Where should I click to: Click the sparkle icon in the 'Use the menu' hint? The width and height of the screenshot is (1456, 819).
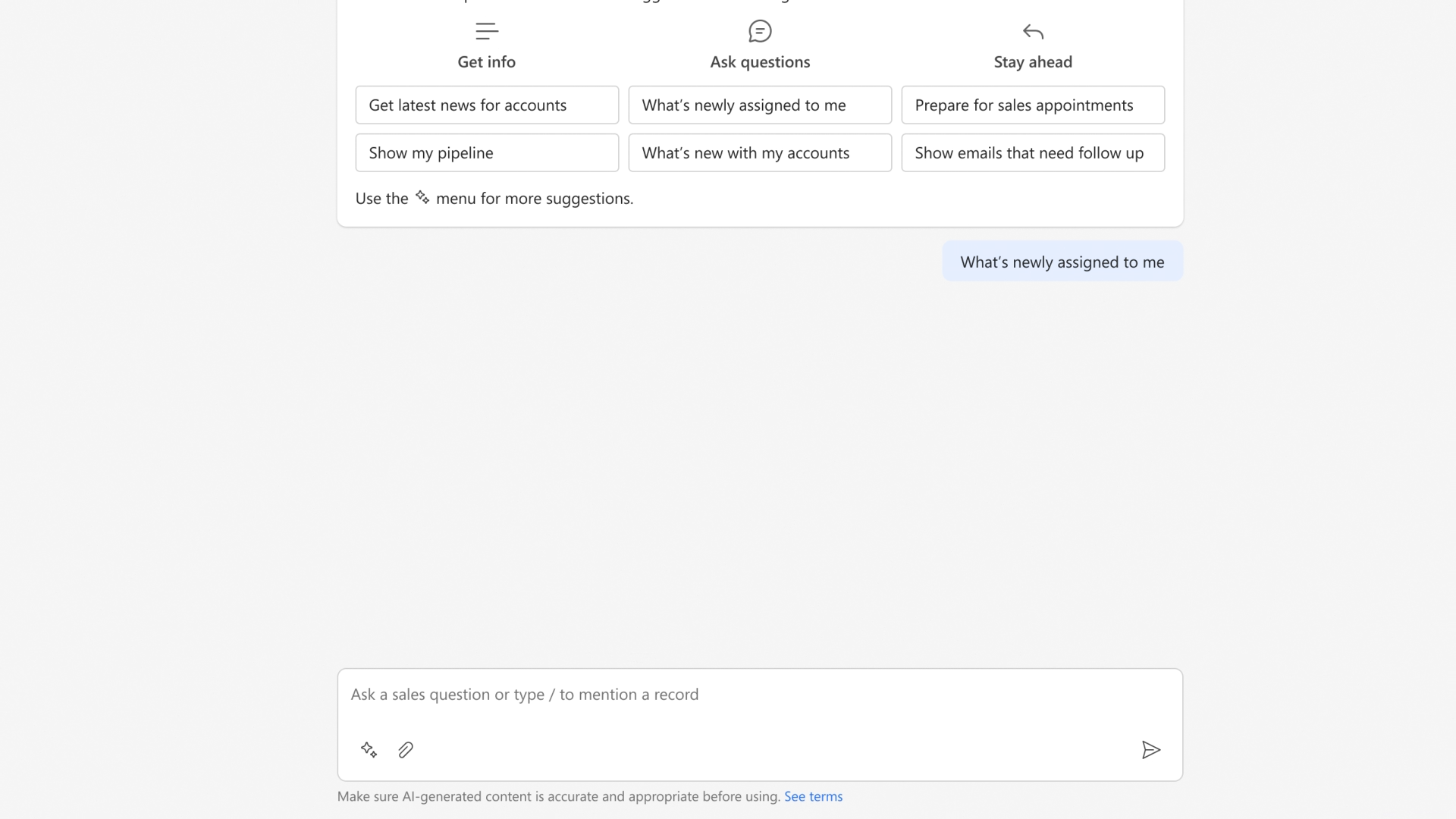pos(422,198)
